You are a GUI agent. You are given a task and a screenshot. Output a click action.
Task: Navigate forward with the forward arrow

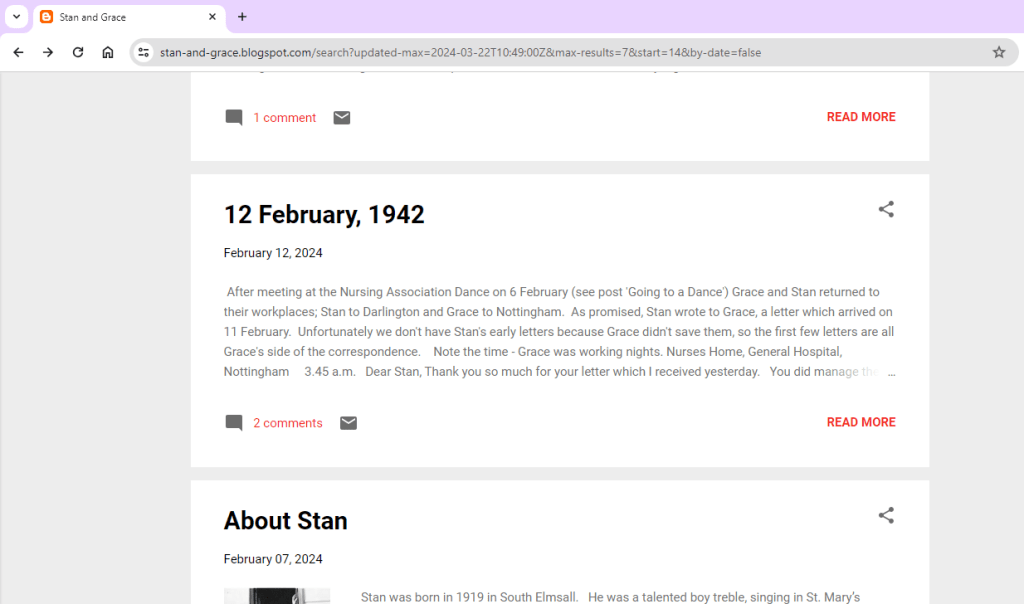[x=48, y=52]
